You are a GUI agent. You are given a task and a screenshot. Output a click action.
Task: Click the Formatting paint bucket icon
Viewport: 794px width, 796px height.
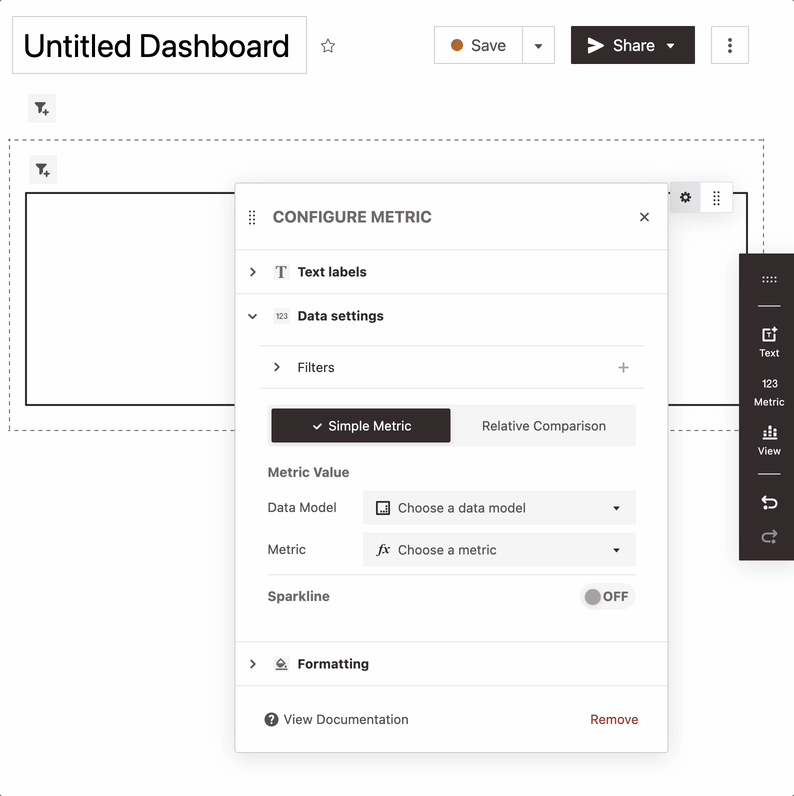[x=281, y=664]
